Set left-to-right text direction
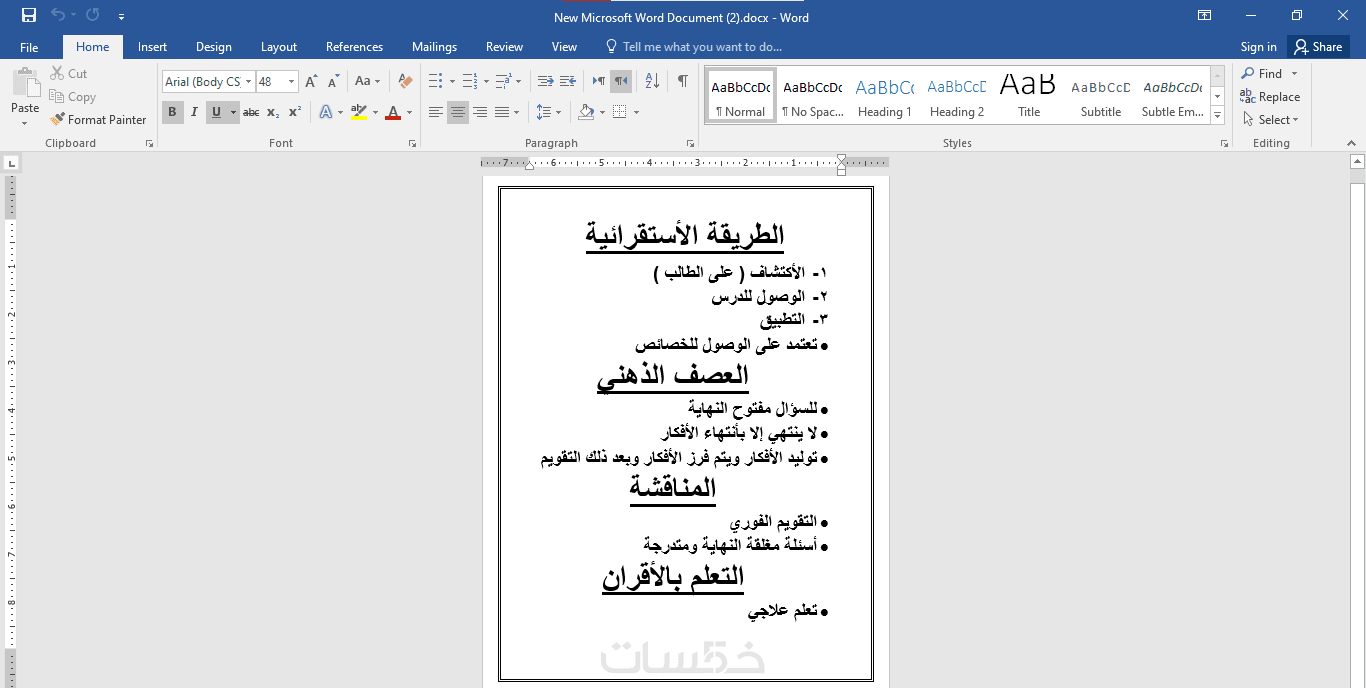Screen dimensions: 1366x688 [598, 81]
